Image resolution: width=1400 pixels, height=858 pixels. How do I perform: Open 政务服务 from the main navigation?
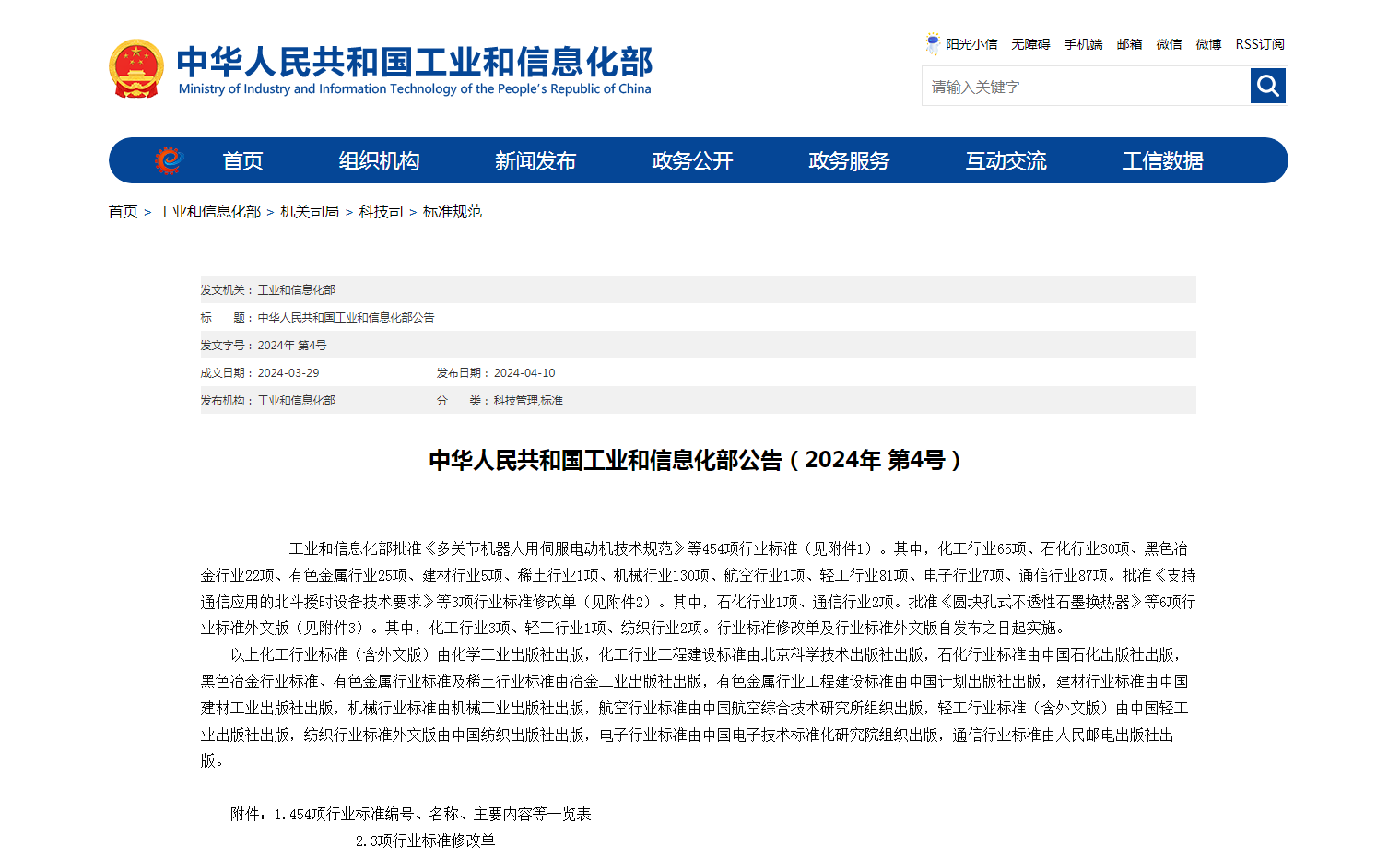849,161
